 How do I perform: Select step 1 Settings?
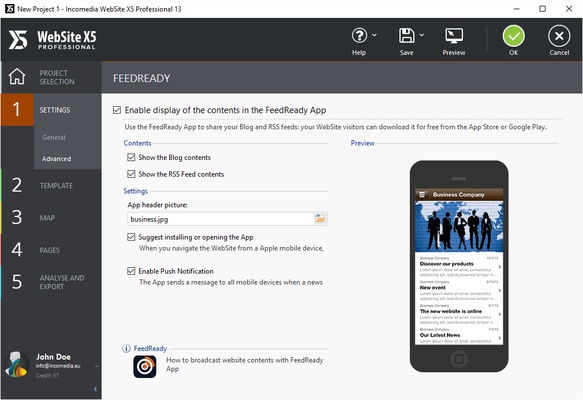click(51, 110)
